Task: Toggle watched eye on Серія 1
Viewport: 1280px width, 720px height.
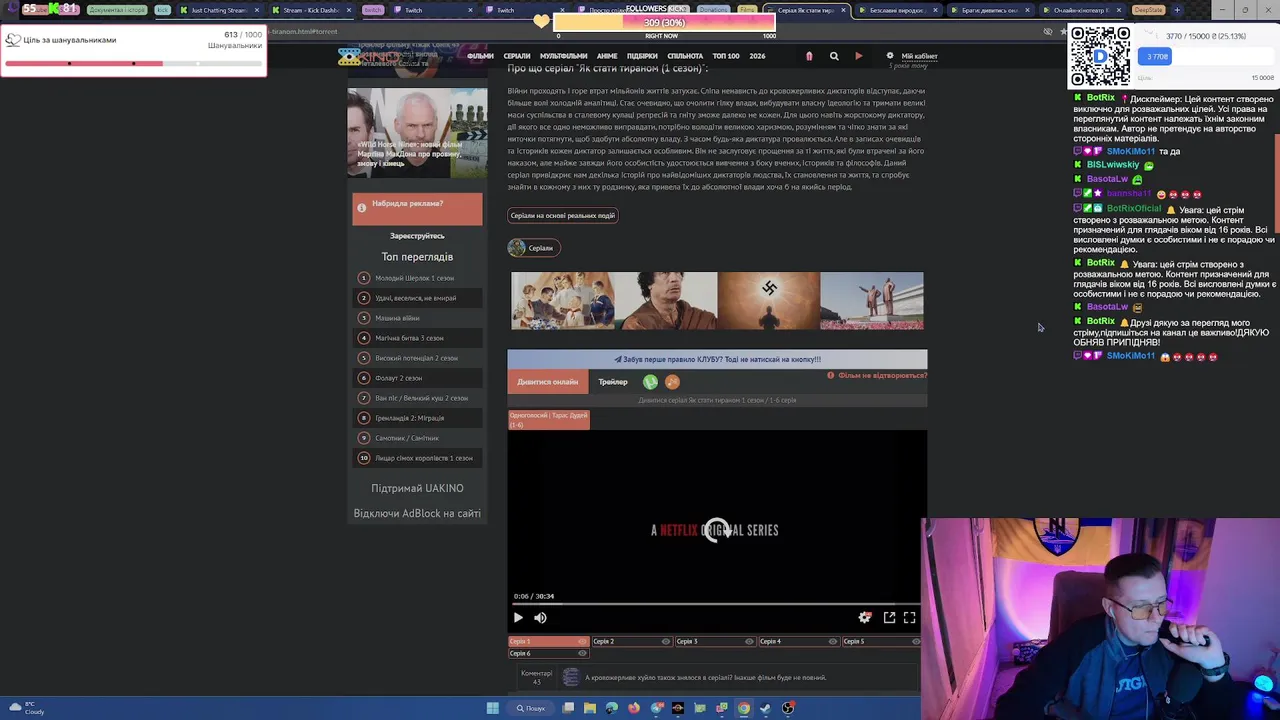Action: click(x=582, y=642)
